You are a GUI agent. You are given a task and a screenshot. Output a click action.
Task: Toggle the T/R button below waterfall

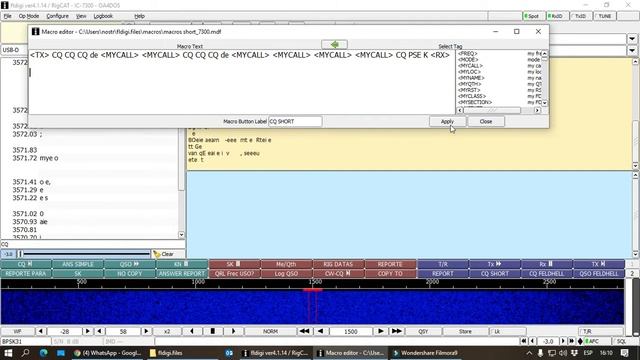(x=600, y=331)
